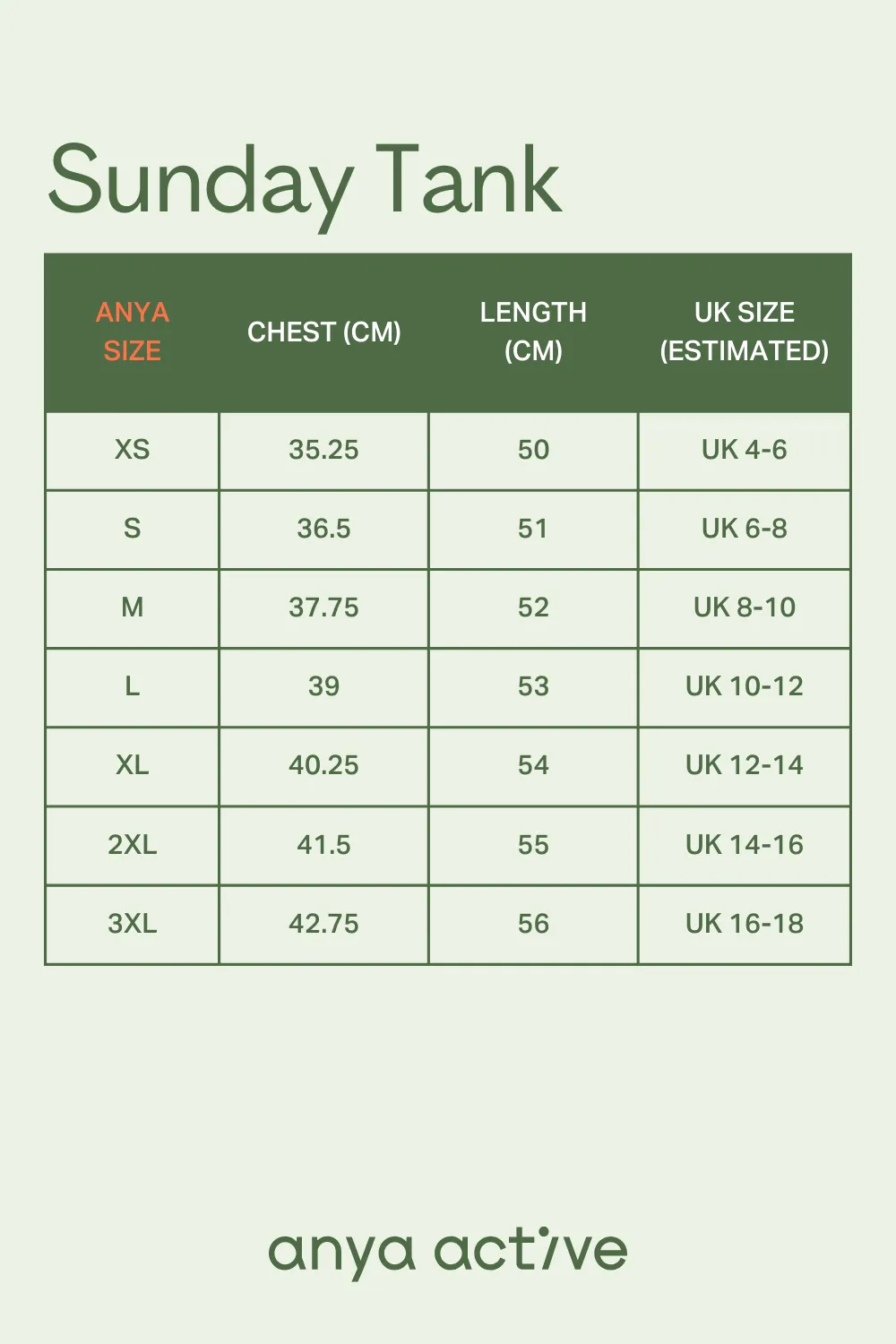Select the 2XL size row label
The width and height of the screenshot is (896, 1344).
[133, 845]
